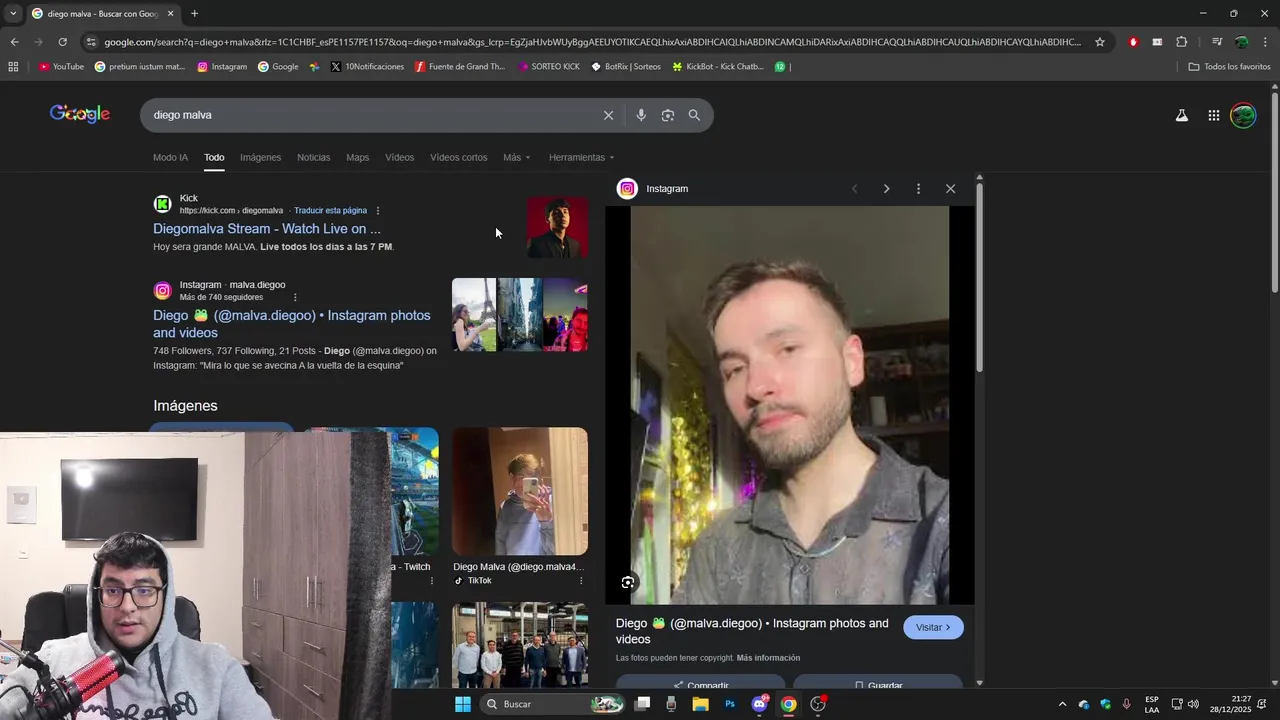The height and width of the screenshot is (720, 1280).
Task: Open the Todos los favoritos folder
Action: (1229, 67)
